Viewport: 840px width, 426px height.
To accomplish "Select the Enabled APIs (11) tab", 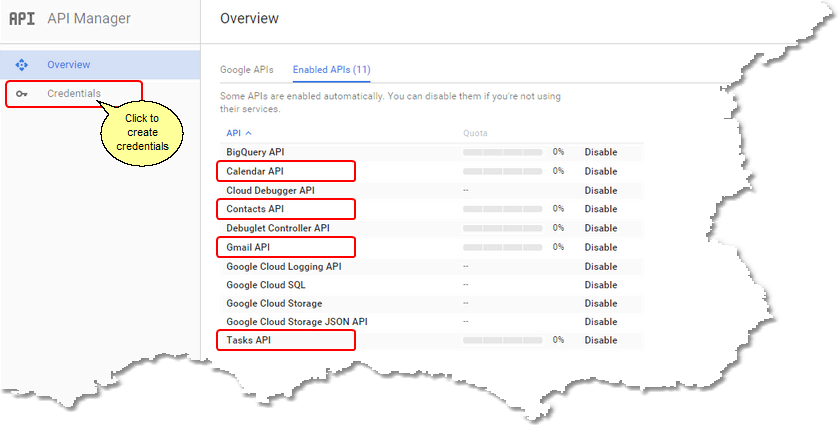I will [x=332, y=70].
